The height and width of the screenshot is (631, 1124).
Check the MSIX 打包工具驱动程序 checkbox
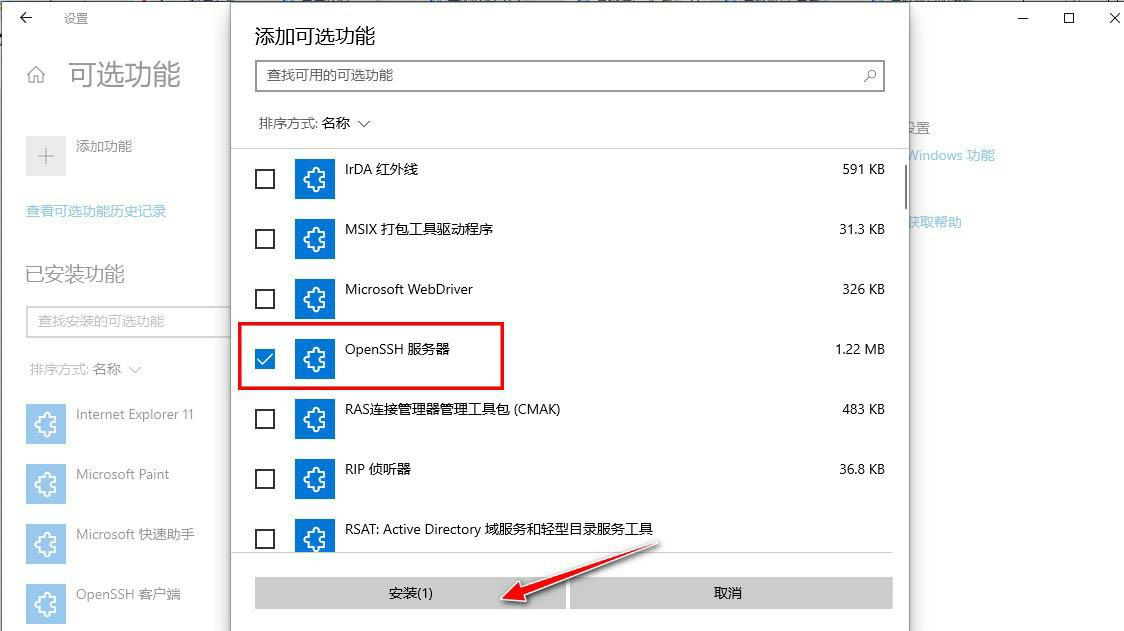tap(265, 239)
